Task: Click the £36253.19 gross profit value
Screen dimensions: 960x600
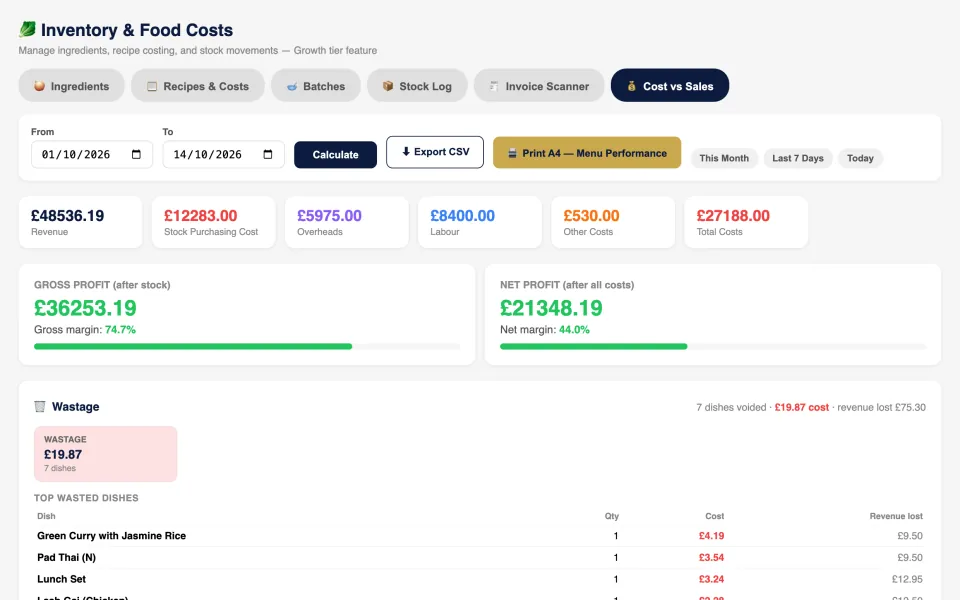Action: [85, 308]
